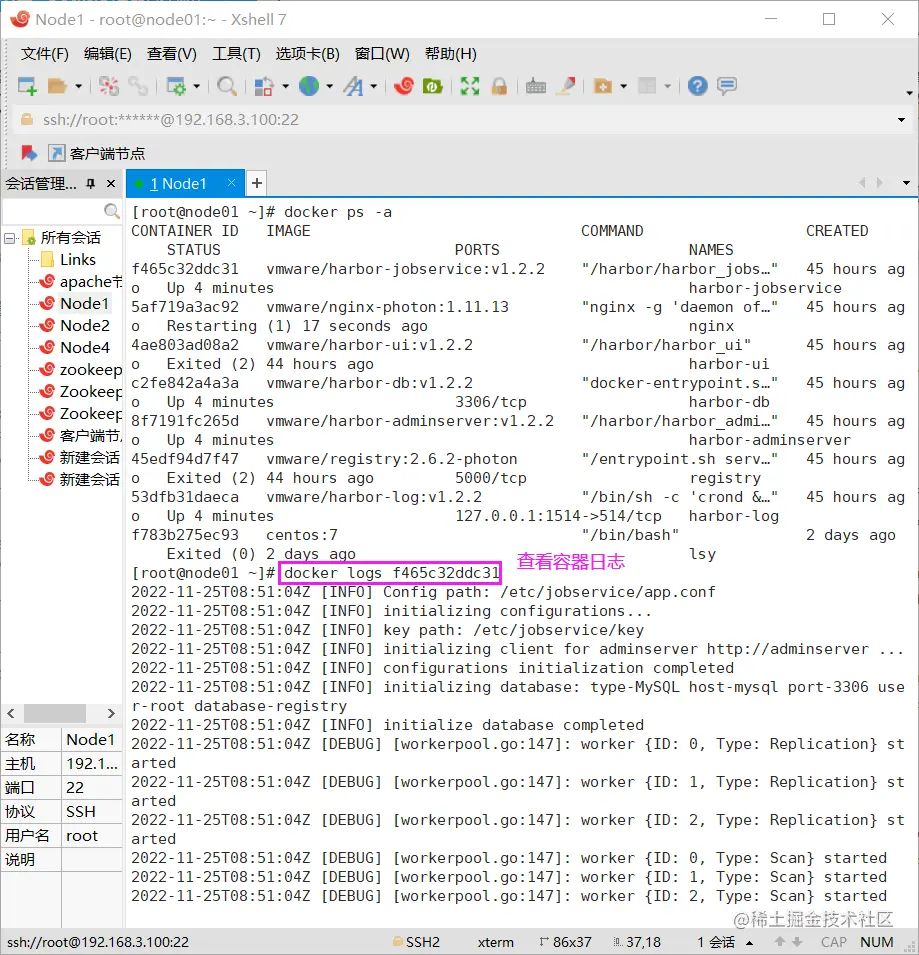The width and height of the screenshot is (919, 955).
Task: Click the disconnect icon in toolbar
Action: point(109,86)
